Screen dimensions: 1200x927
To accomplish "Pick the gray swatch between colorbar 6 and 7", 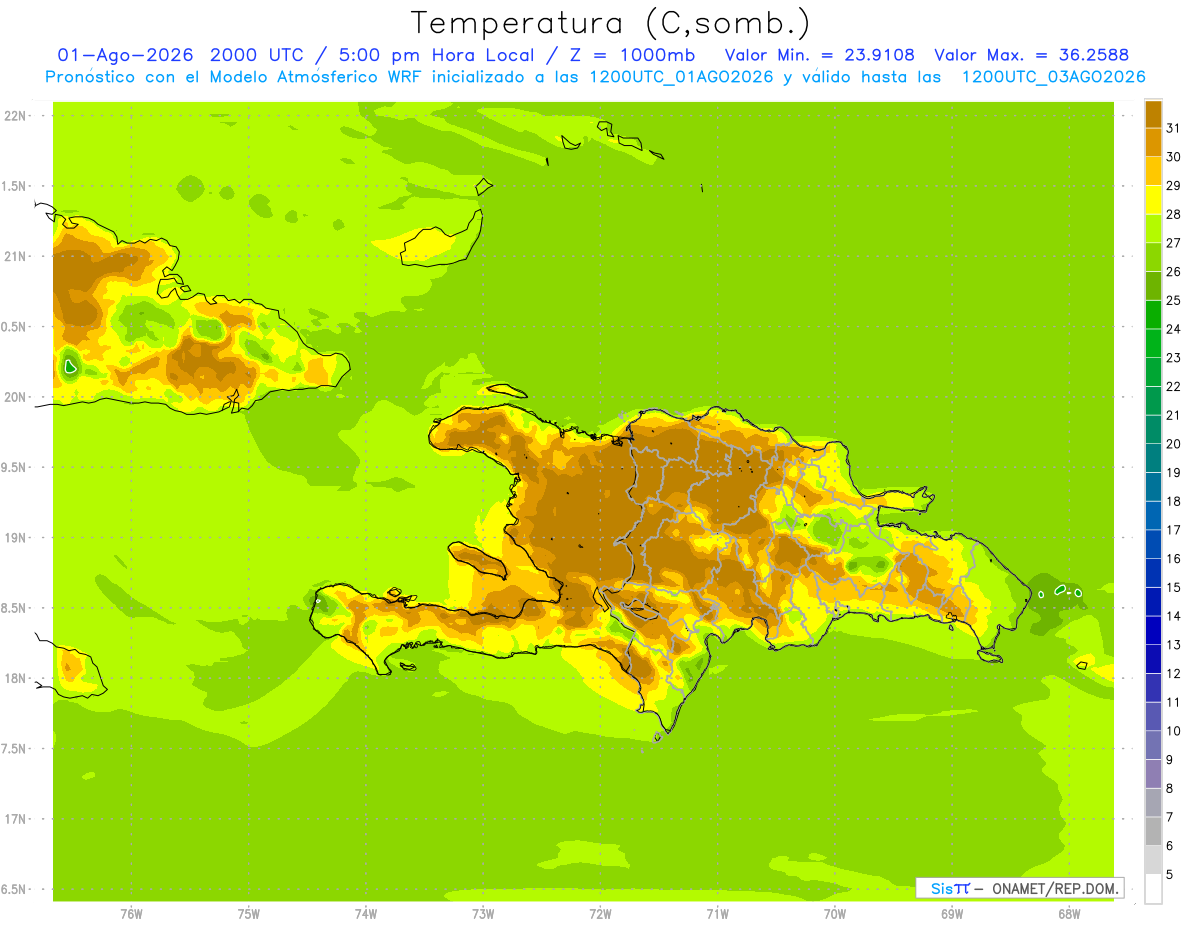I will [x=1153, y=831].
